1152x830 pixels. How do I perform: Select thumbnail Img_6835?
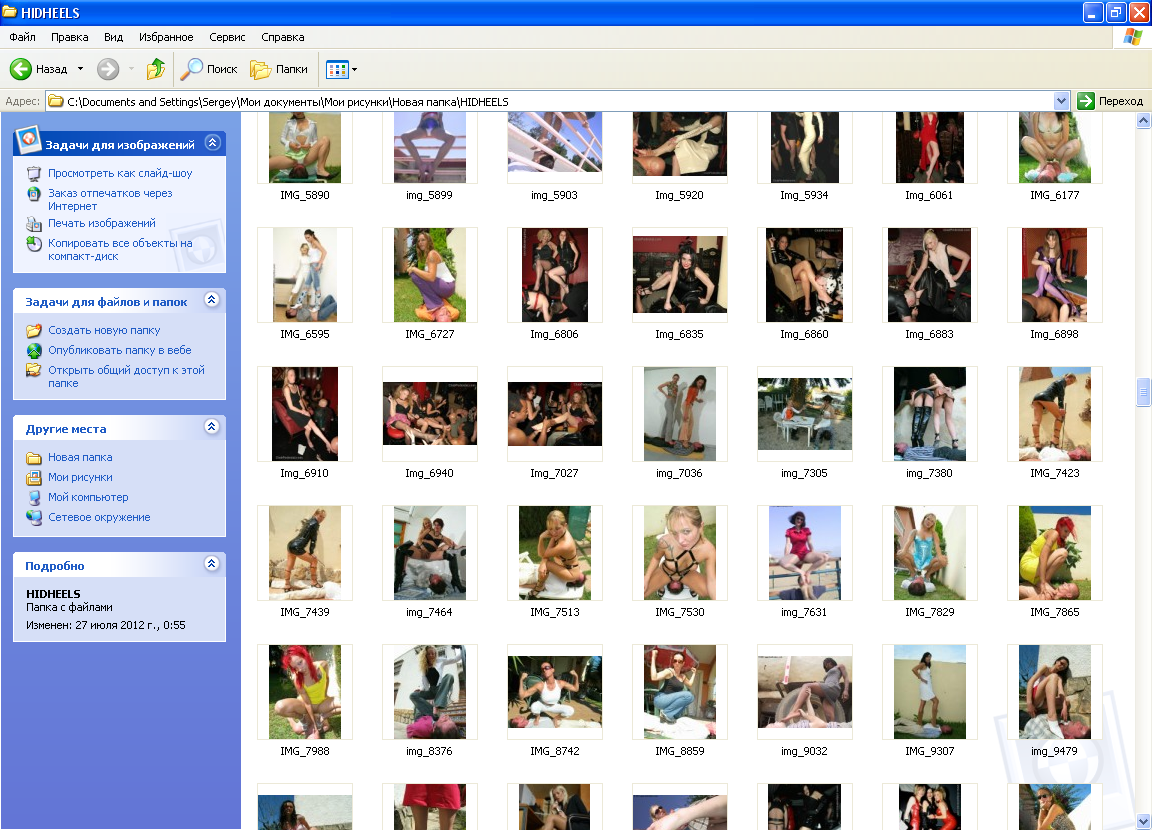(680, 275)
